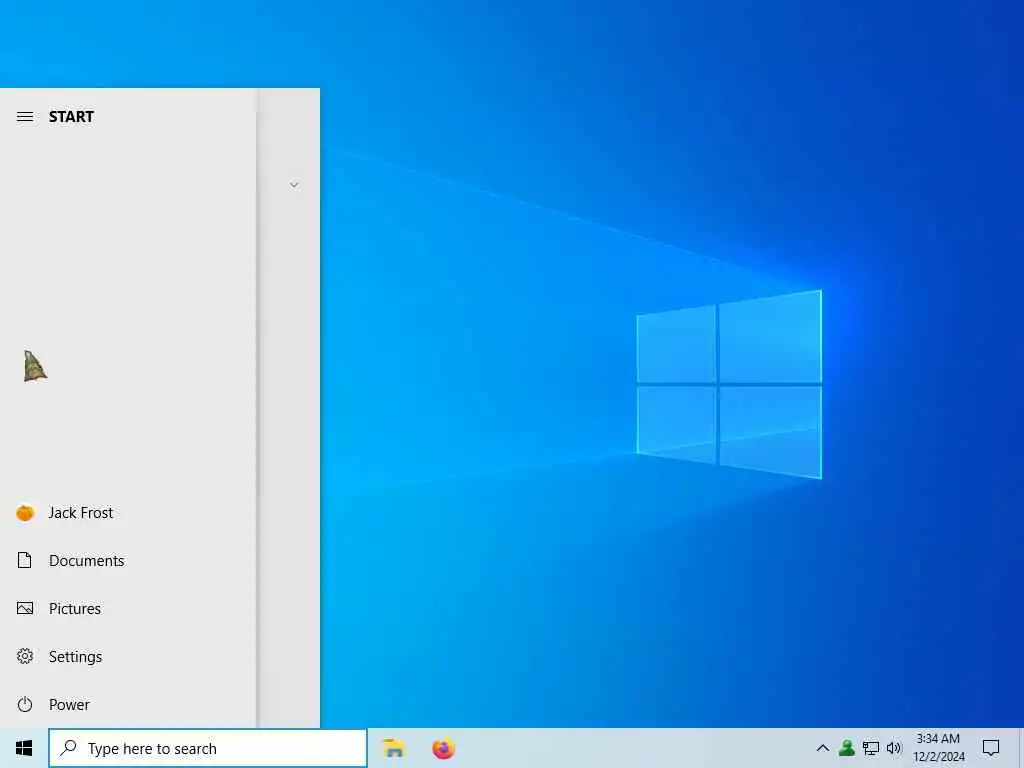
Task: Collapse the START hamburger menu
Action: 25,117
